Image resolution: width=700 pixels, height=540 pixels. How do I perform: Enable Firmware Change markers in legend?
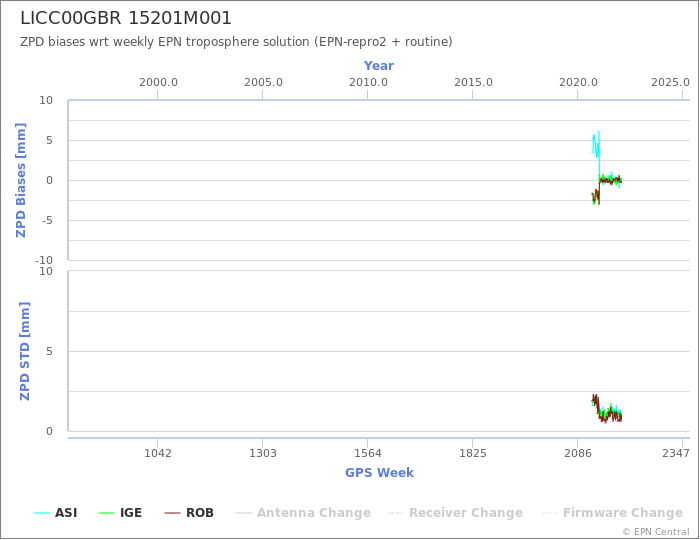coord(612,513)
